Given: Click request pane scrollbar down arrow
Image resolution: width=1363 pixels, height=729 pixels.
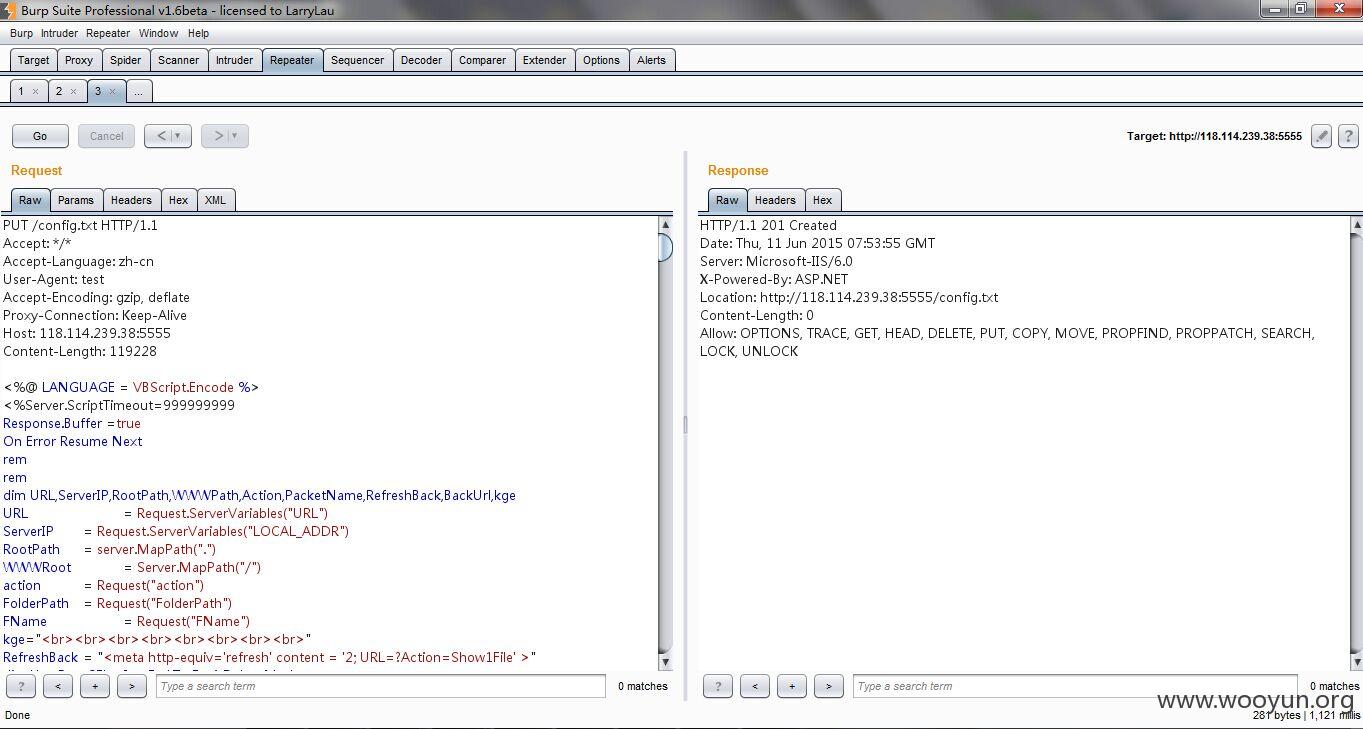Looking at the screenshot, I should pyautogui.click(x=665, y=662).
